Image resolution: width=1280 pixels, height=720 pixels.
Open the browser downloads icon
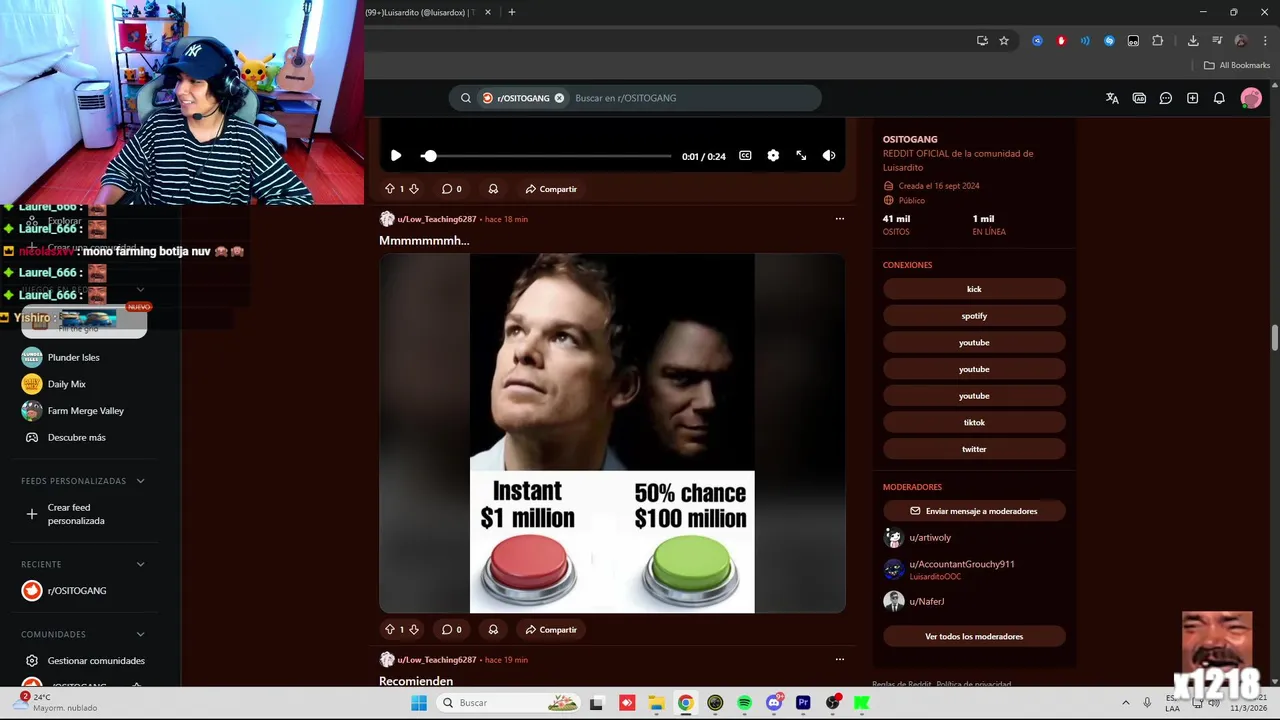(x=1193, y=41)
